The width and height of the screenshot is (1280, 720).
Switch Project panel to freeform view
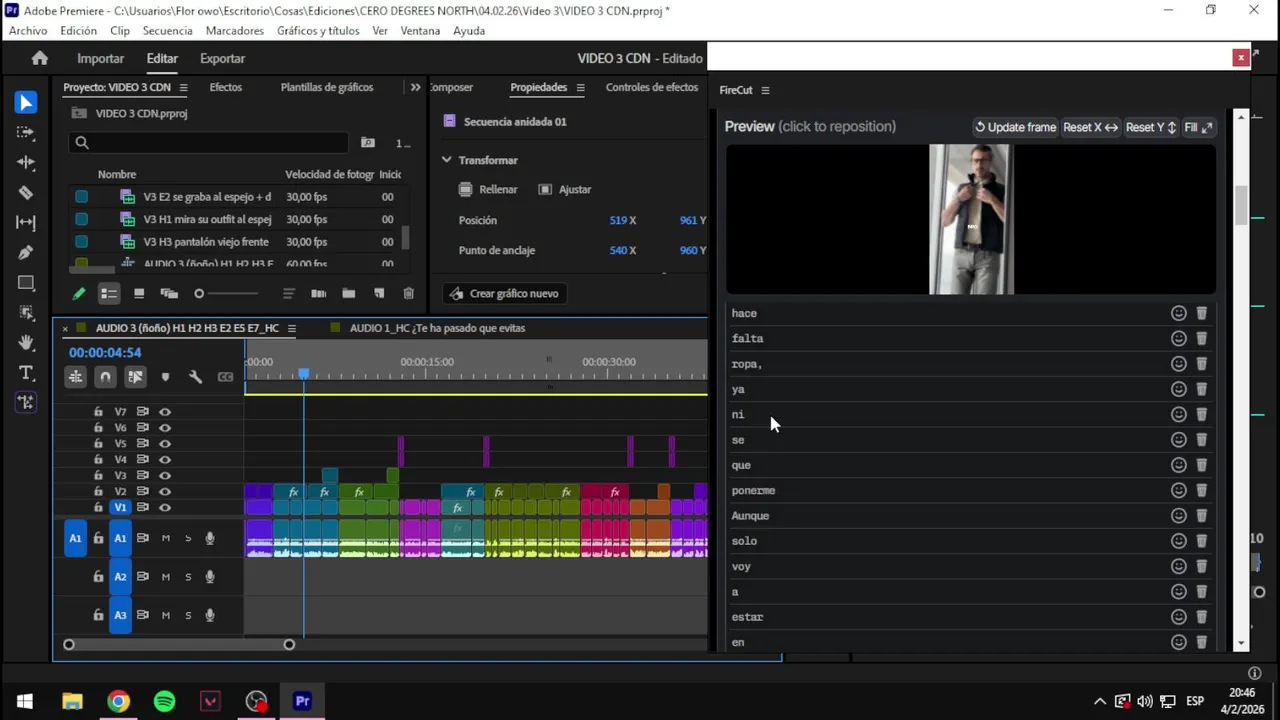tap(169, 293)
